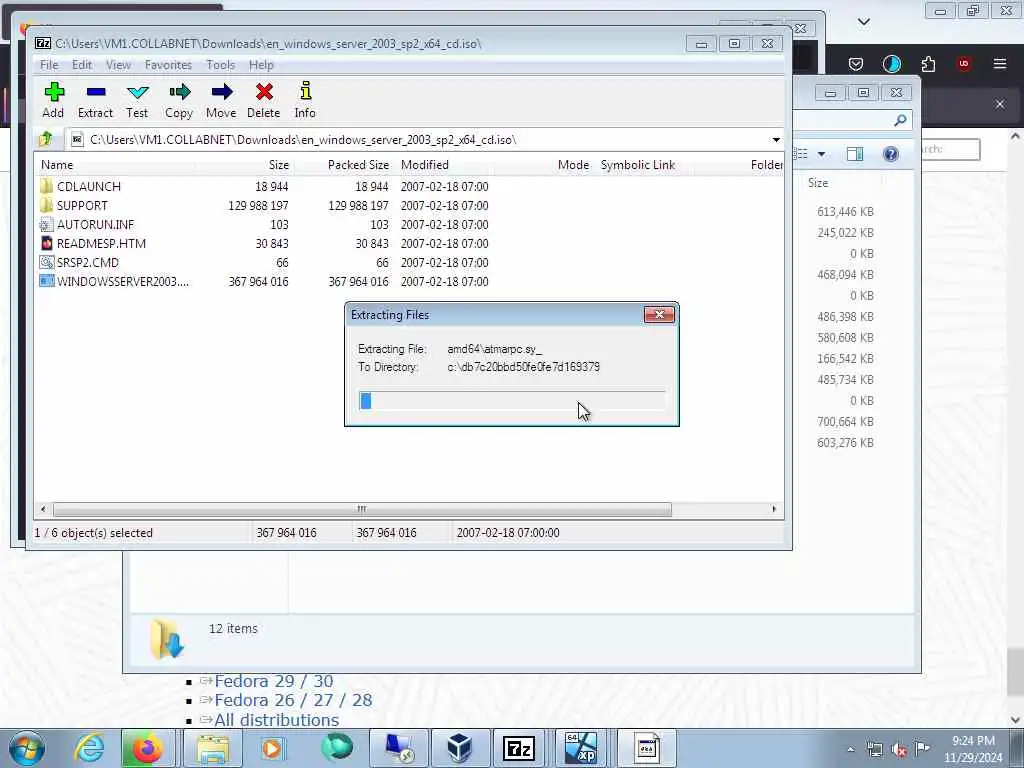The height and width of the screenshot is (768, 1024).
Task: Select the CDLAUNCH folder
Action: point(89,187)
